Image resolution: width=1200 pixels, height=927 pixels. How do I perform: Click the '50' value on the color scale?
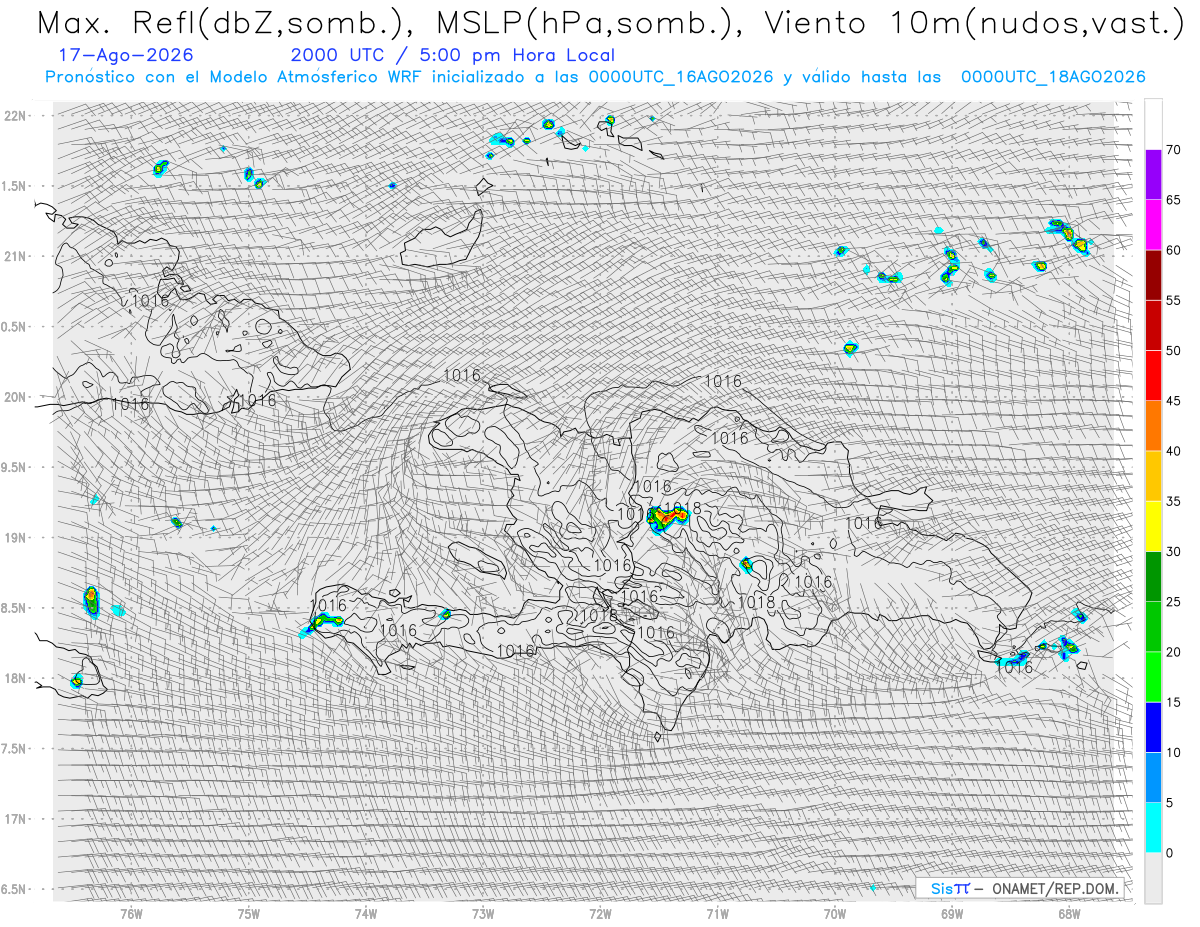click(1173, 351)
